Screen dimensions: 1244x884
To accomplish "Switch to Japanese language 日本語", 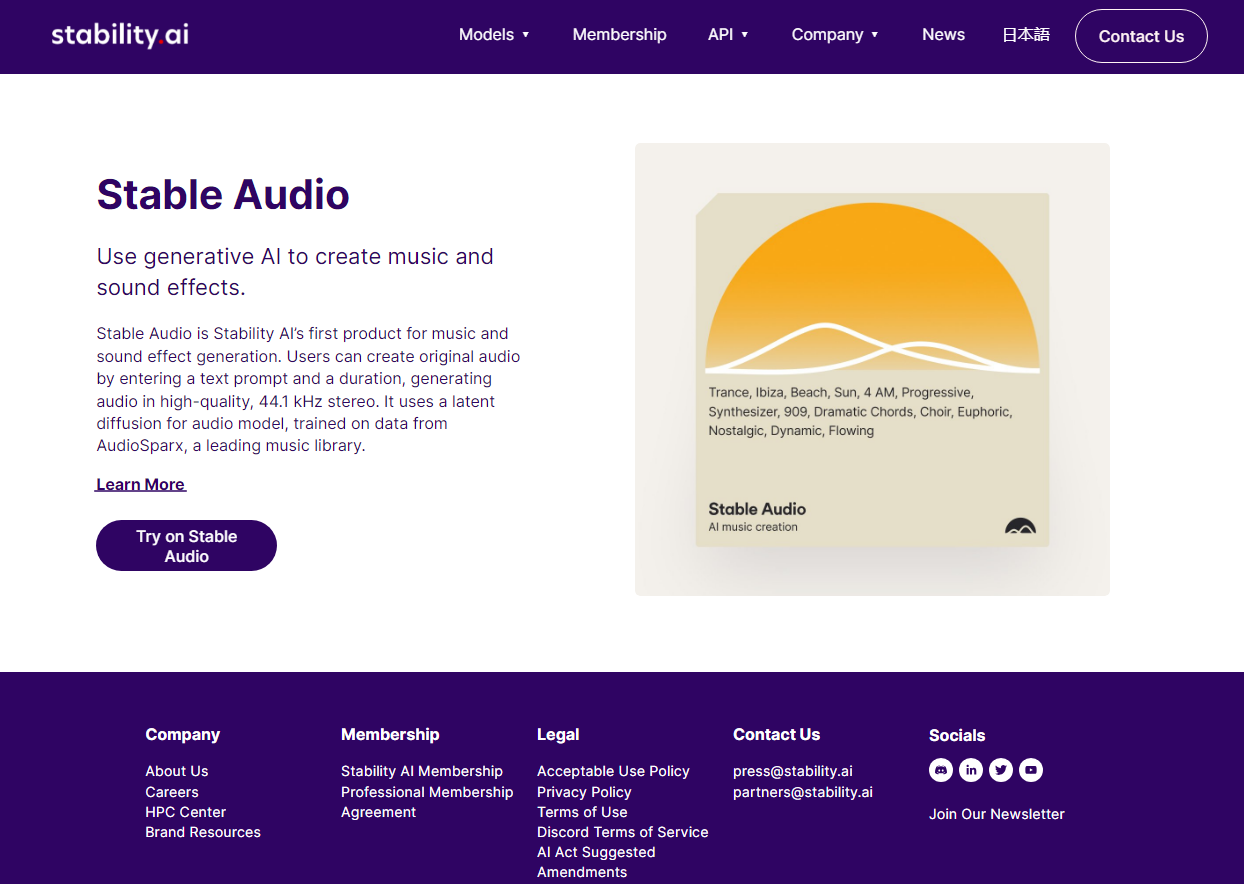I will (x=1026, y=34).
